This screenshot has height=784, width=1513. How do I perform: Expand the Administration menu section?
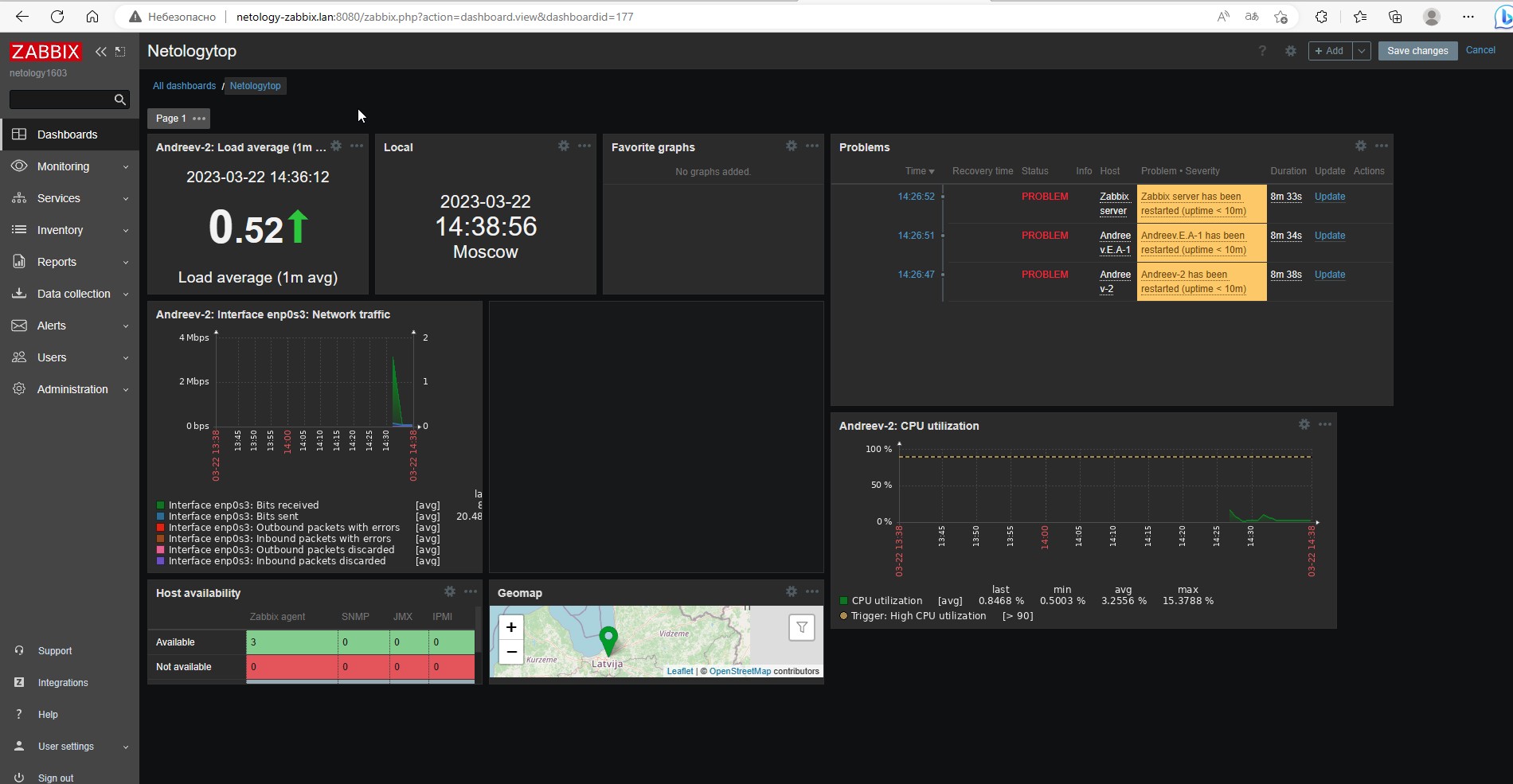70,389
